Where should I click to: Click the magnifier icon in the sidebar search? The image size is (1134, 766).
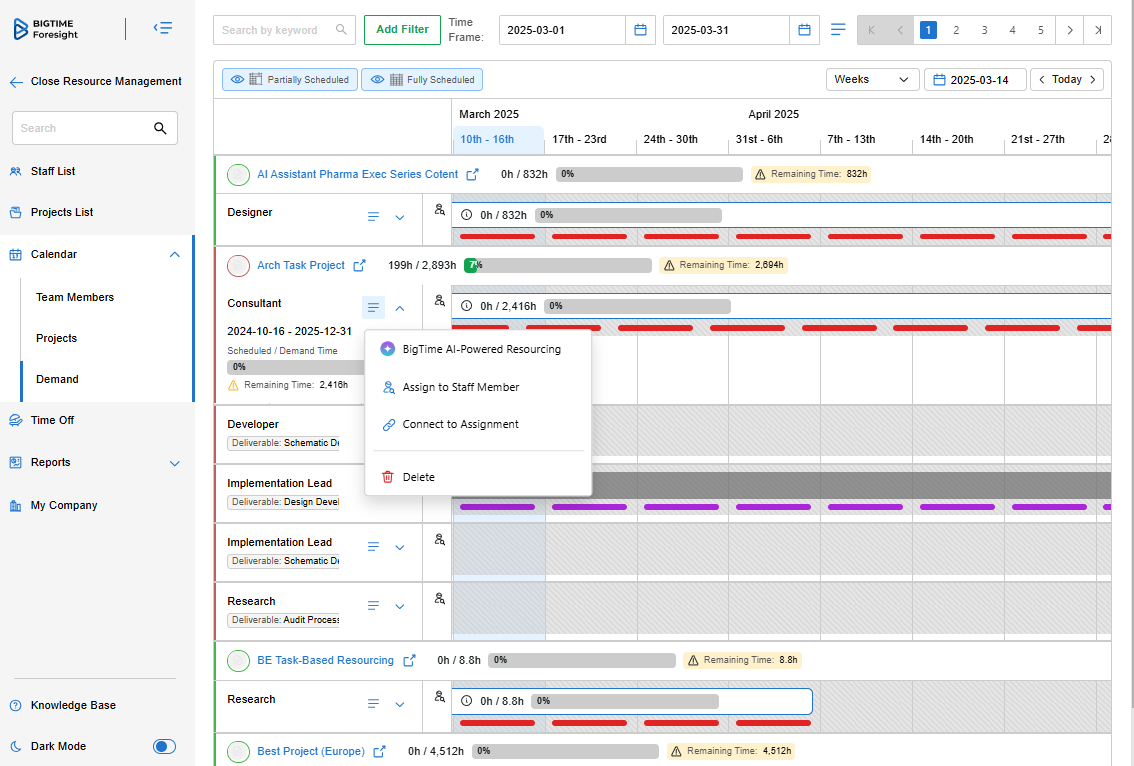(160, 128)
